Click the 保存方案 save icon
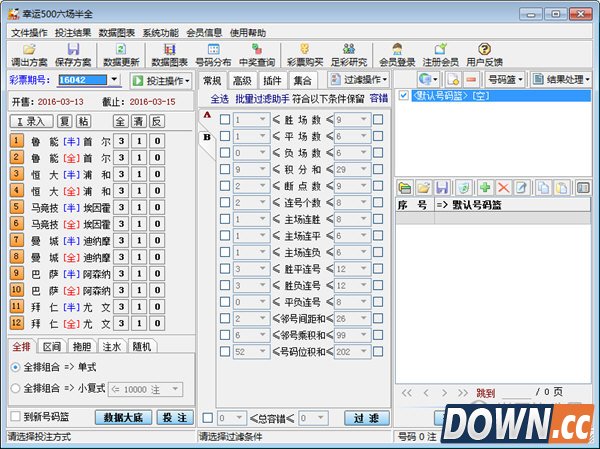The height and width of the screenshot is (449, 600). click(73, 55)
